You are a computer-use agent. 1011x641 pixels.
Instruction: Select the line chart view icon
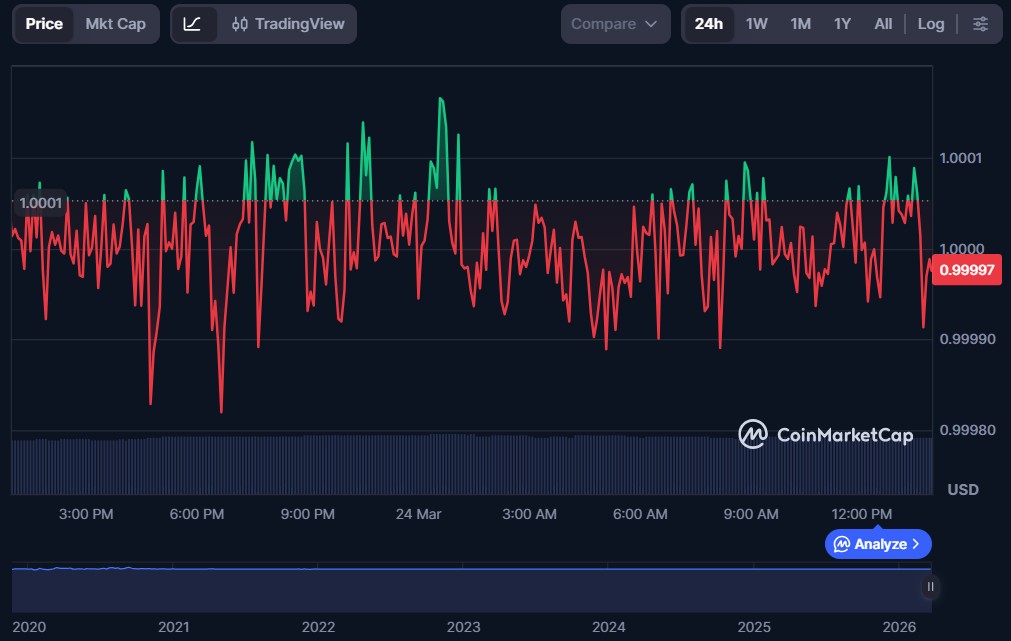(x=193, y=24)
